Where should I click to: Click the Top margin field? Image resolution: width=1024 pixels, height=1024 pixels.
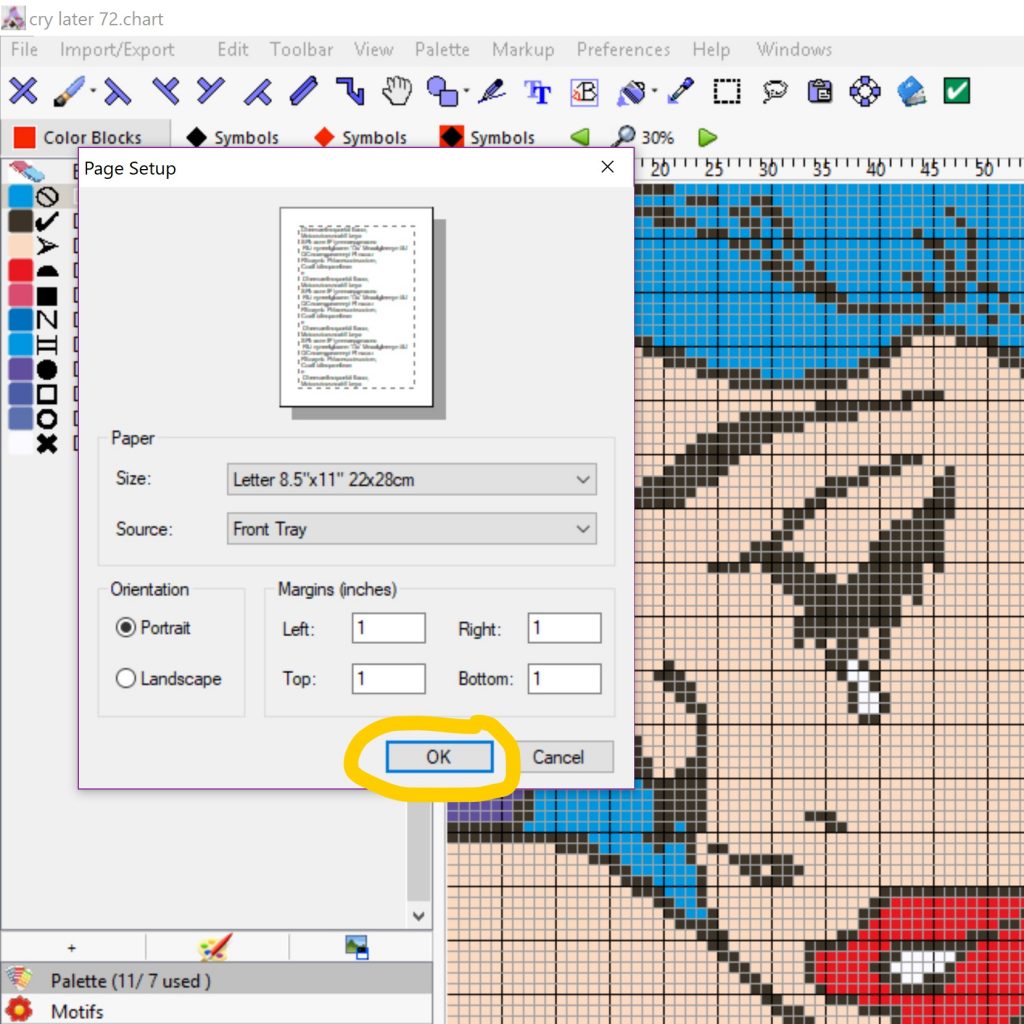coord(389,679)
